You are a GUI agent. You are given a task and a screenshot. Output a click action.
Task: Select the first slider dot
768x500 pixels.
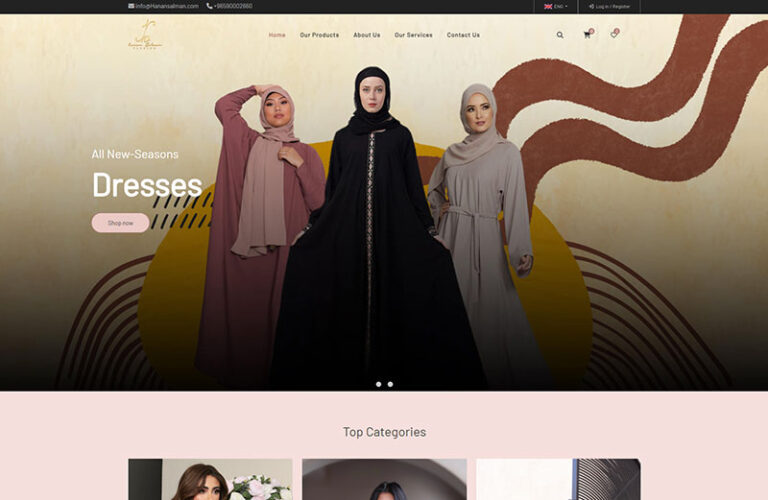click(378, 384)
